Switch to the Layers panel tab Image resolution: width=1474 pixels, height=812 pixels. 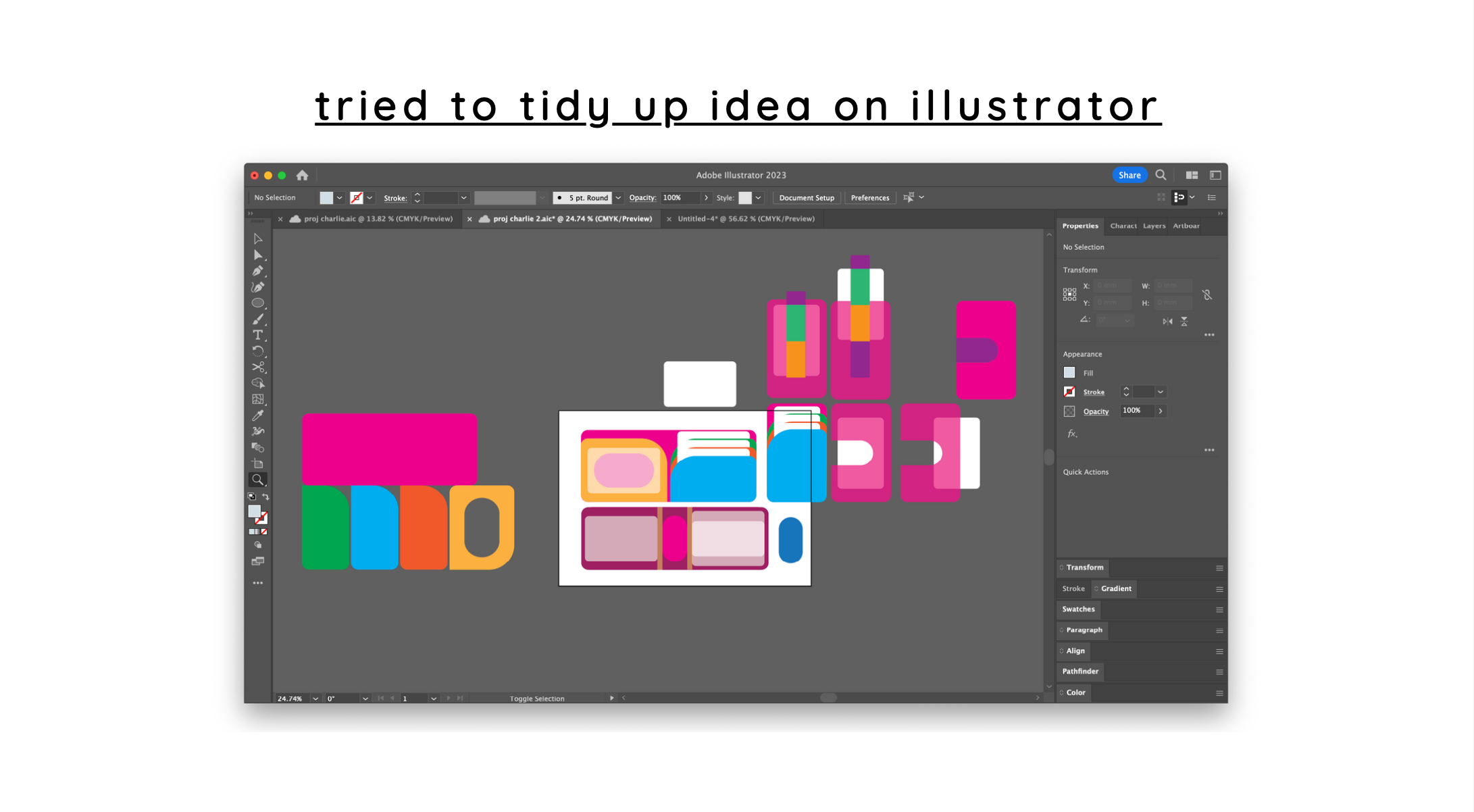(1154, 226)
